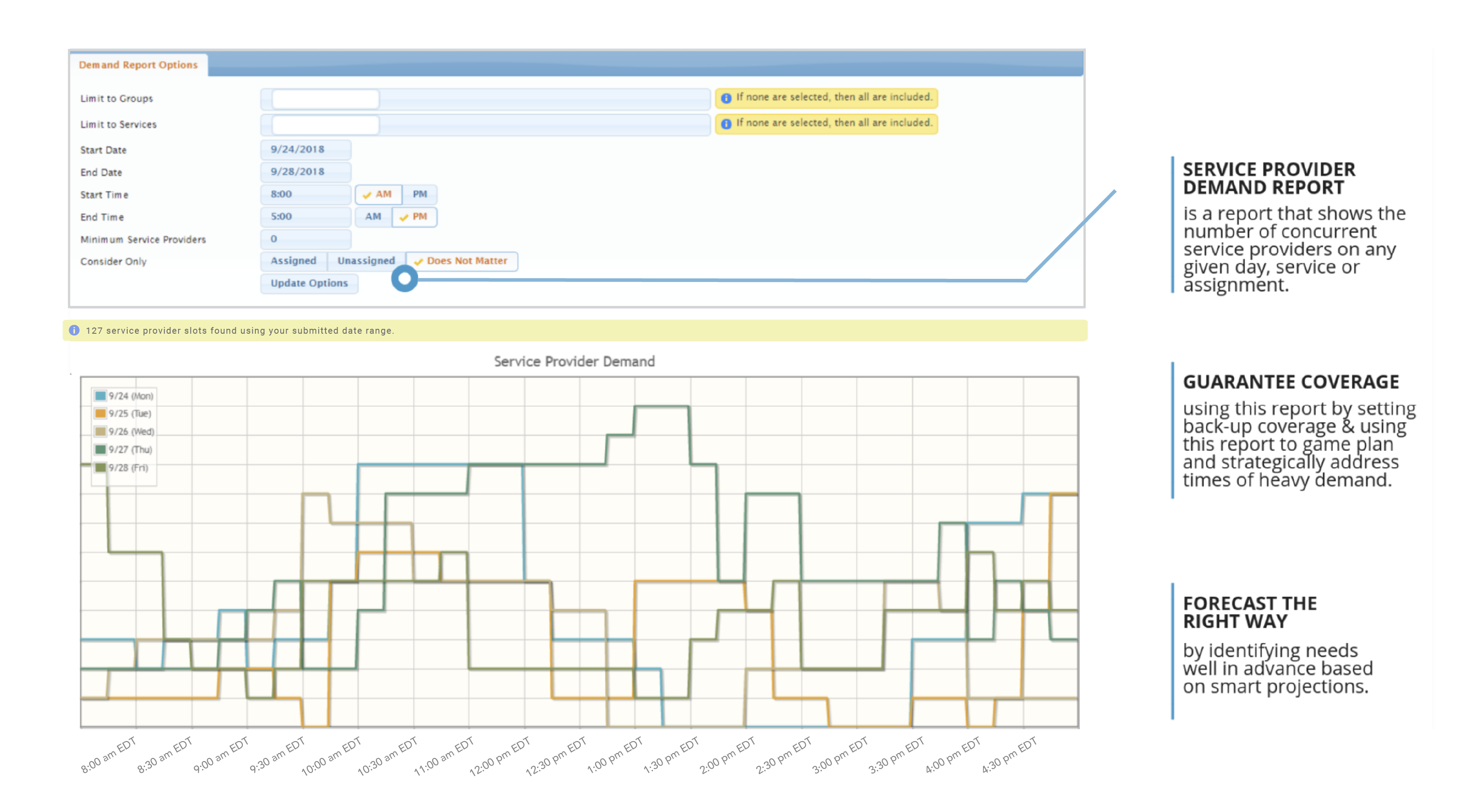Select AM for End Time

click(373, 217)
